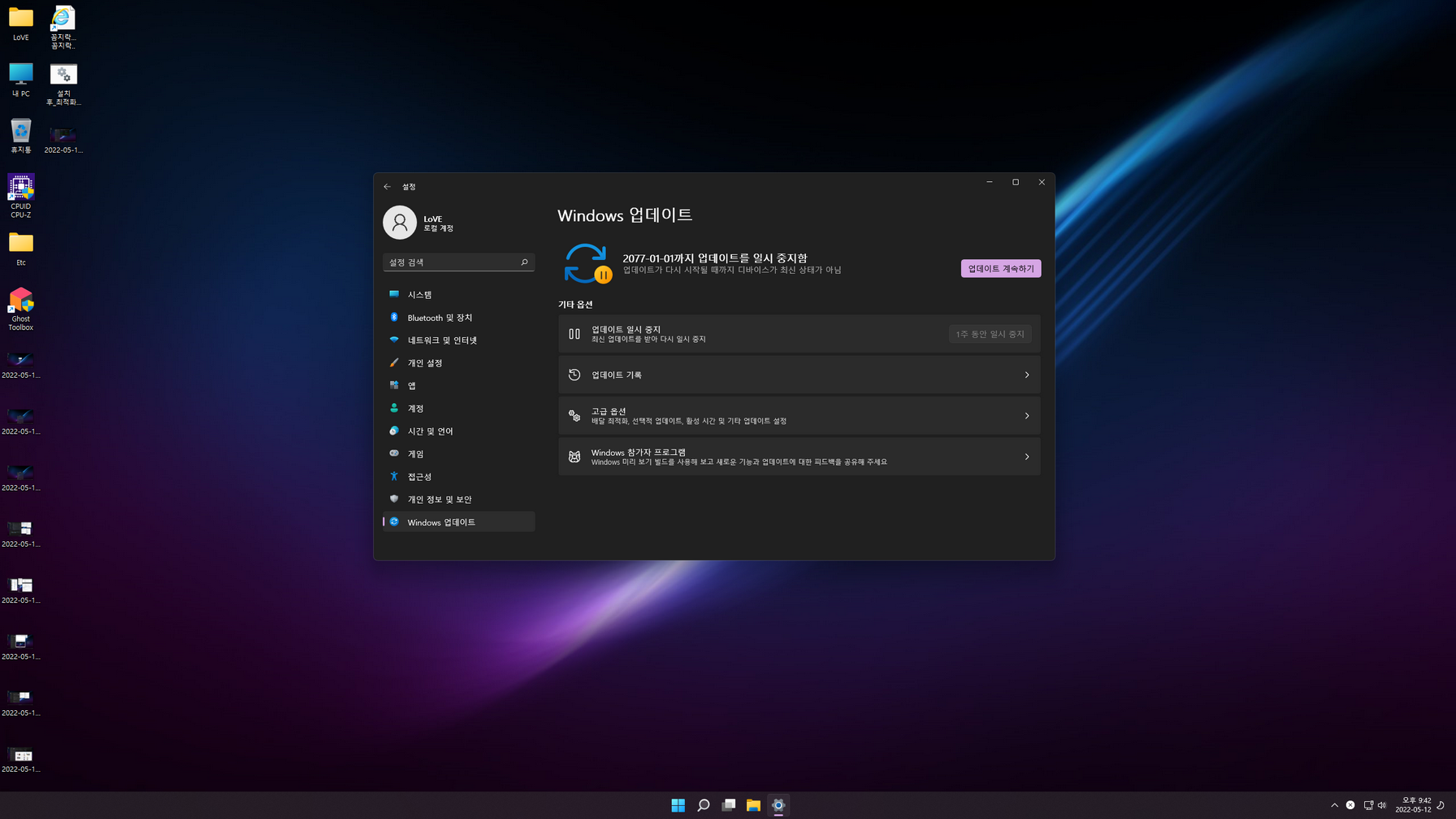The image size is (1456, 819).
Task: Click the 기타 옵션 section label
Action: 575,304
